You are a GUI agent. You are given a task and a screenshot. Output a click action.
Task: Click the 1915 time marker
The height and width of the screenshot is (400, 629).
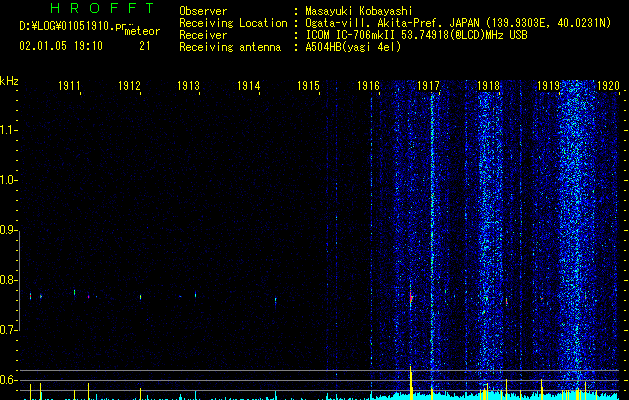(308, 85)
